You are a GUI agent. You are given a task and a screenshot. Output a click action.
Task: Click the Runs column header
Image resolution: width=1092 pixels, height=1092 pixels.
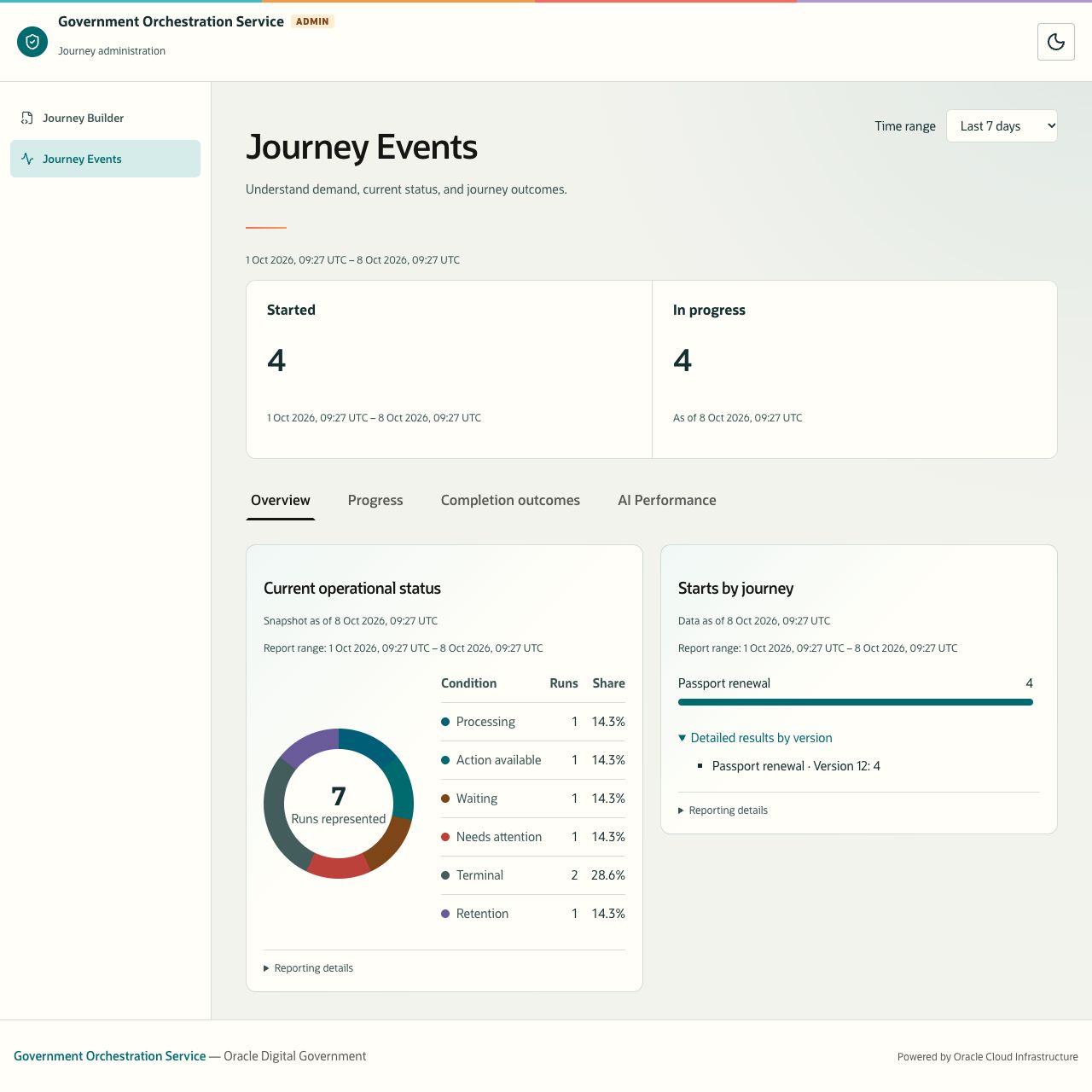[564, 683]
